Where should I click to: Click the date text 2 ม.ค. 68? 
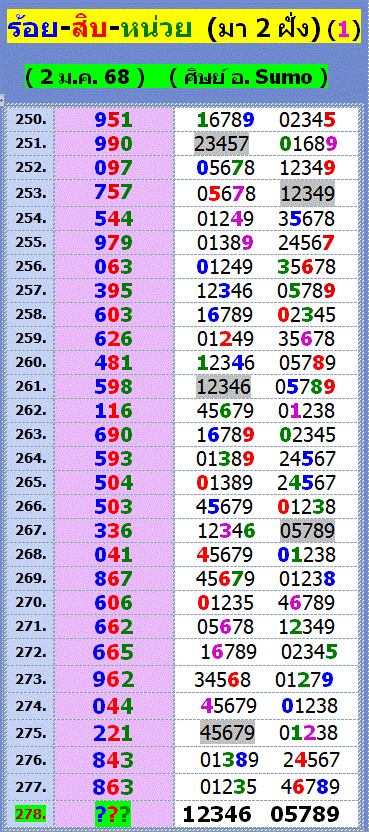pos(84,78)
